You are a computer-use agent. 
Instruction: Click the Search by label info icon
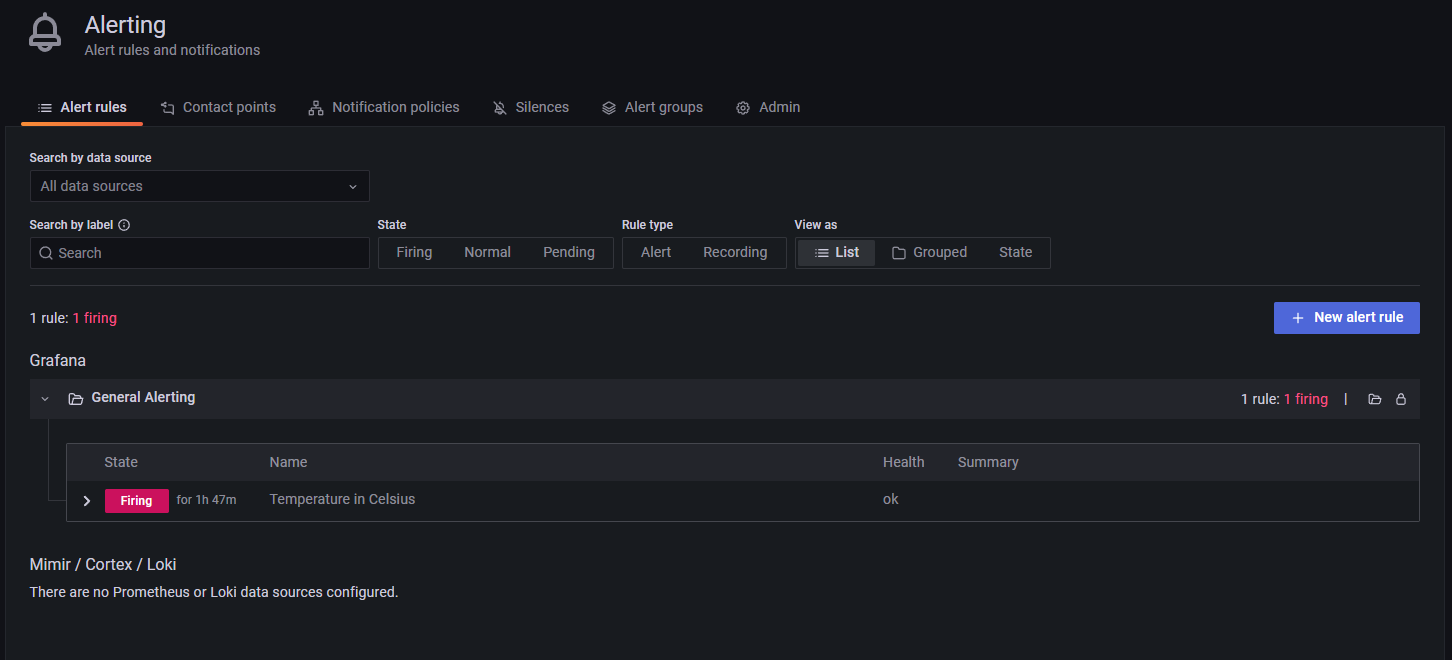tap(124, 225)
